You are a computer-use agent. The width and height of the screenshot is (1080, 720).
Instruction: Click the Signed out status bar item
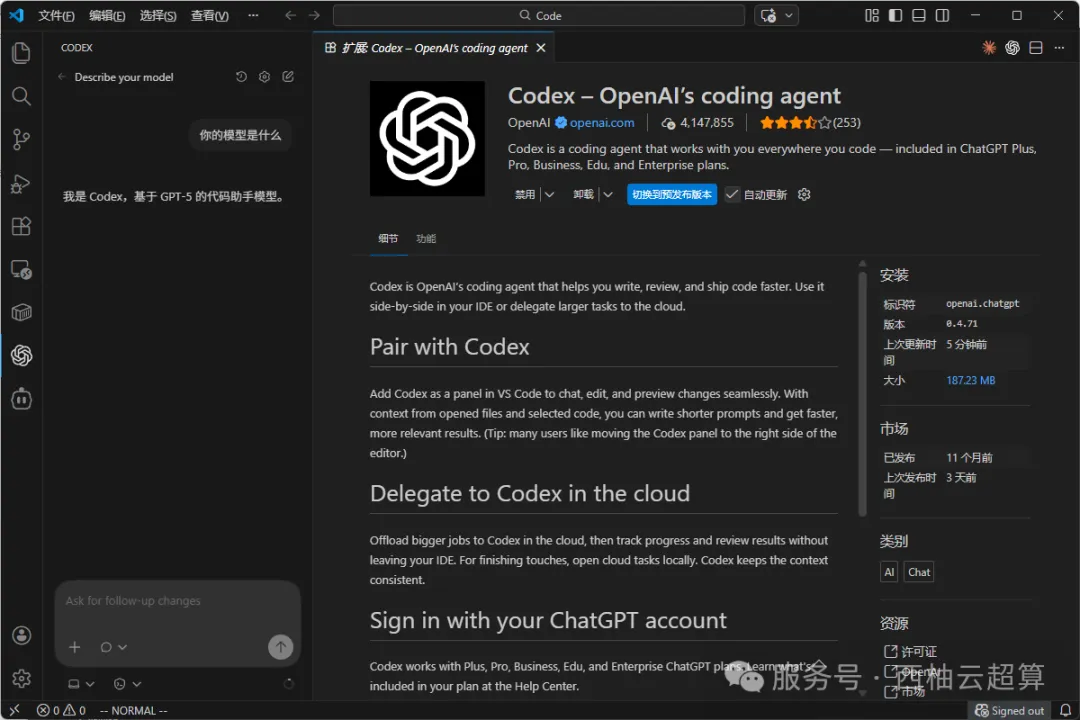coord(1010,710)
